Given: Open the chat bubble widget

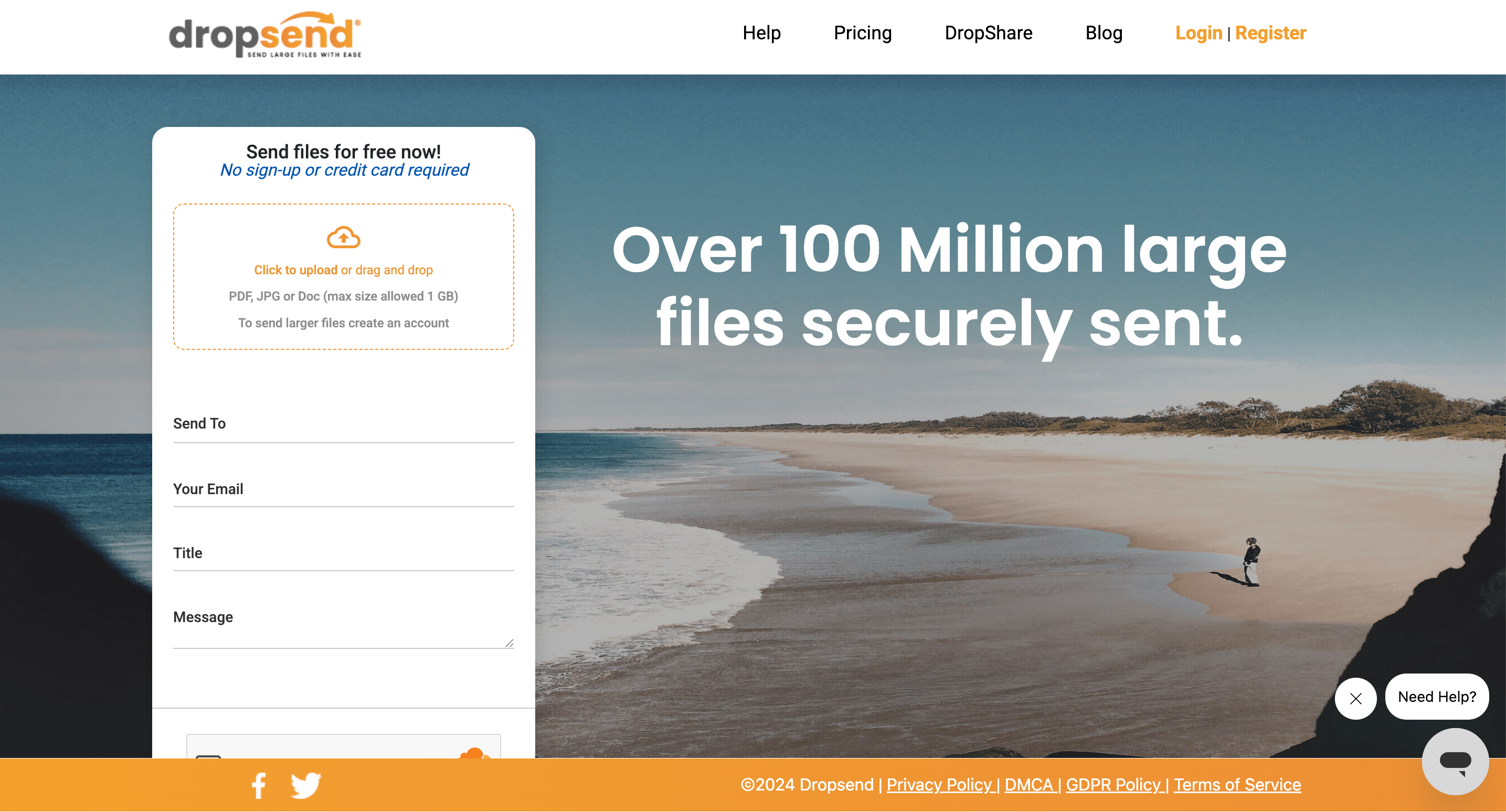Looking at the screenshot, I should (1455, 761).
